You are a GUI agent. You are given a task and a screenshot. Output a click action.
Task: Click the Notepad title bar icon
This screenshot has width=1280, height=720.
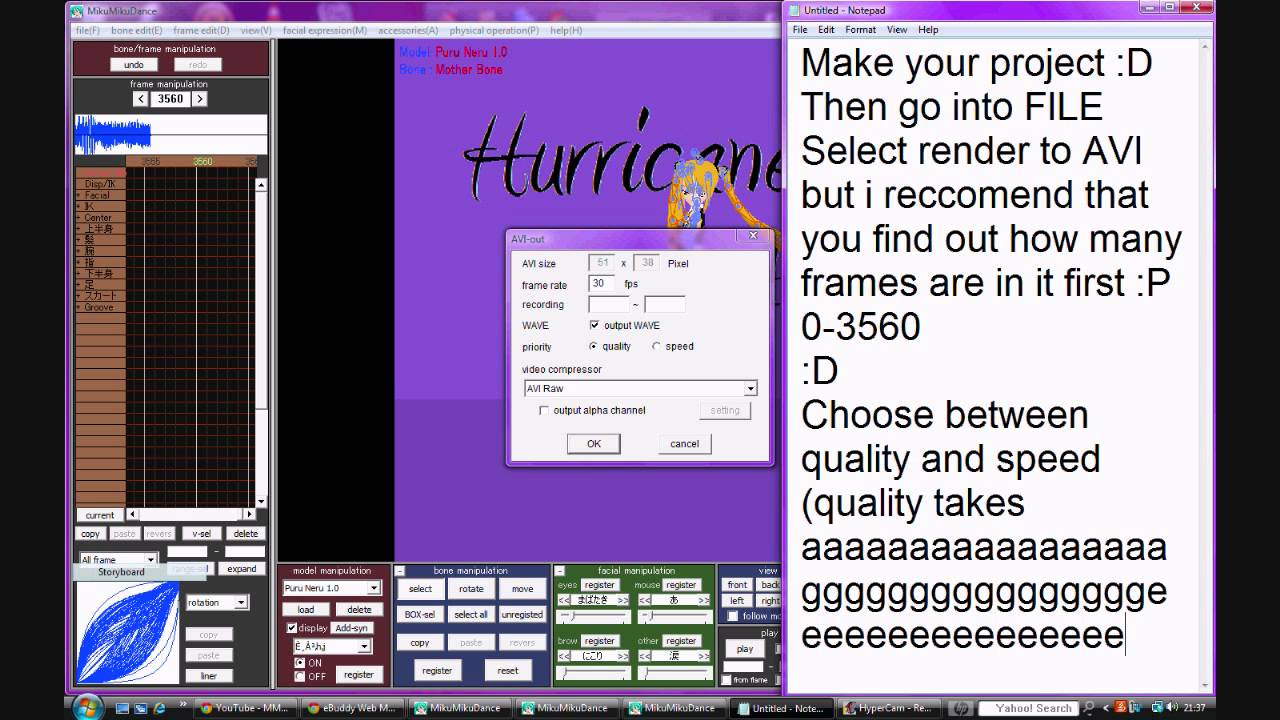795,10
